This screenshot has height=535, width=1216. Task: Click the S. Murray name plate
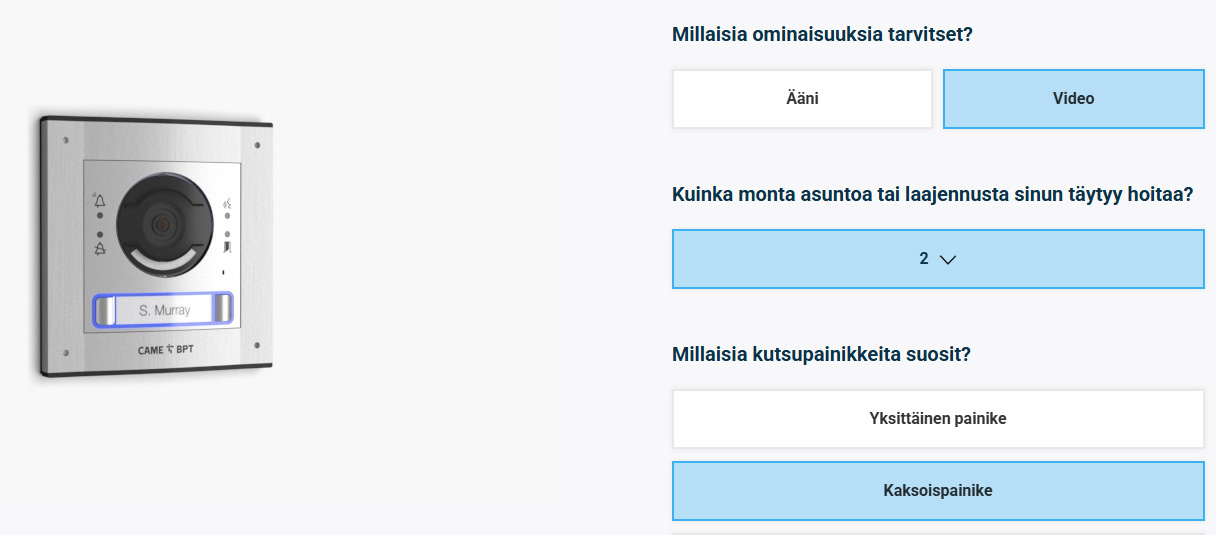tap(164, 310)
